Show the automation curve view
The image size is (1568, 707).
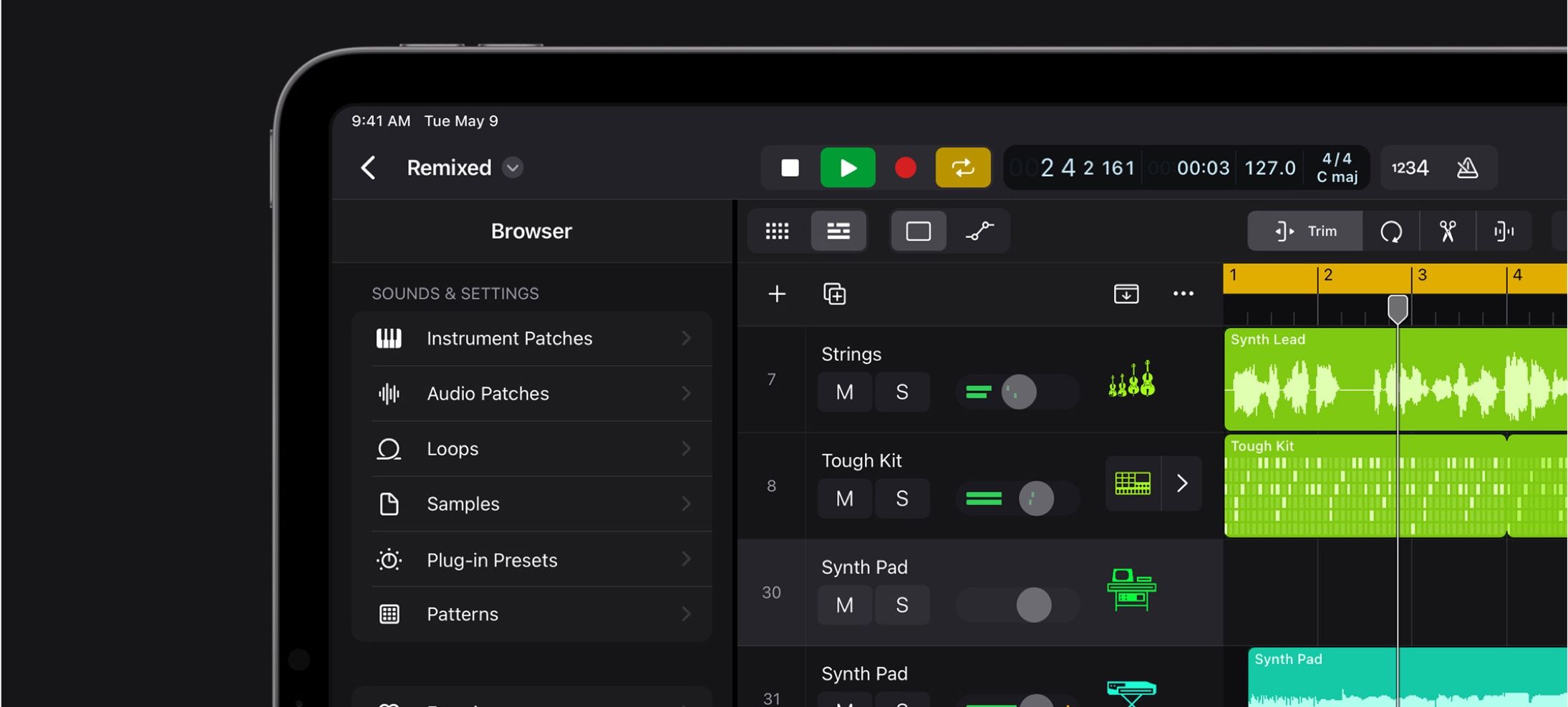tap(979, 231)
